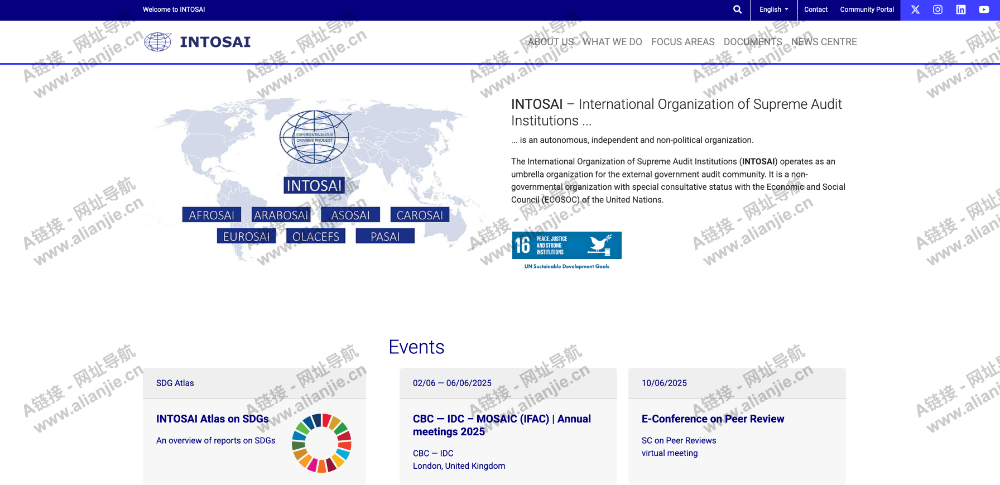Click 'UN Sustainable Development Goals' caption
This screenshot has width=1000, height=485.
566,265
